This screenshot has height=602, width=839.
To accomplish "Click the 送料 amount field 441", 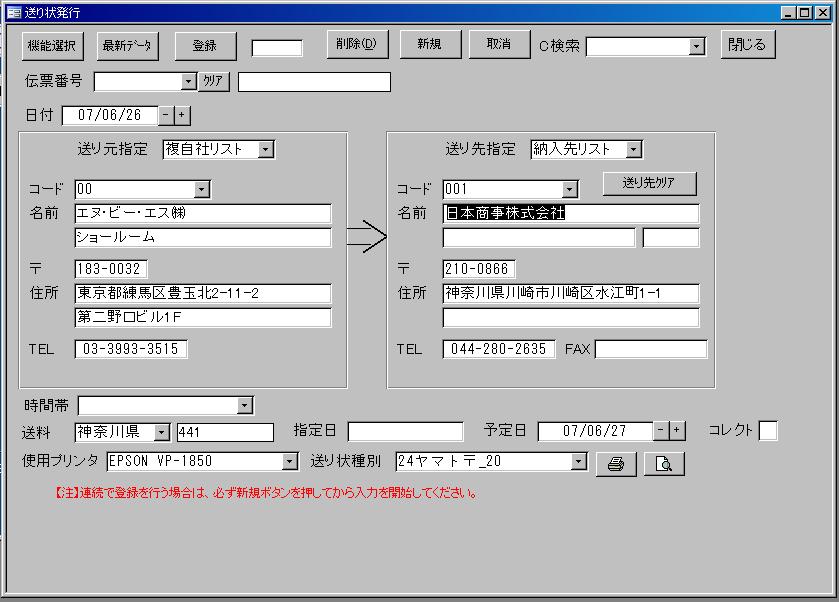I will coord(225,432).
